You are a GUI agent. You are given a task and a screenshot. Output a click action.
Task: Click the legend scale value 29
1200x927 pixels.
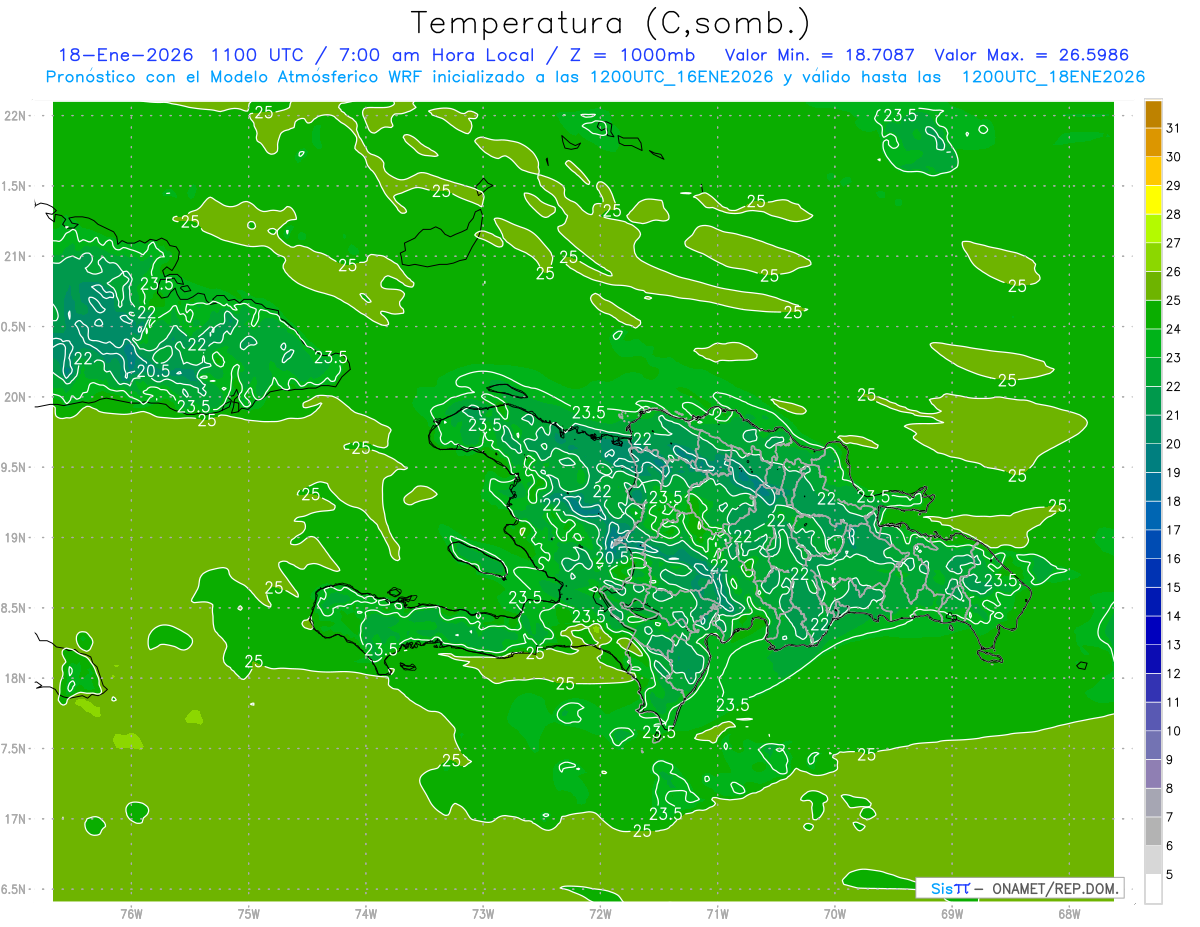click(x=1174, y=186)
